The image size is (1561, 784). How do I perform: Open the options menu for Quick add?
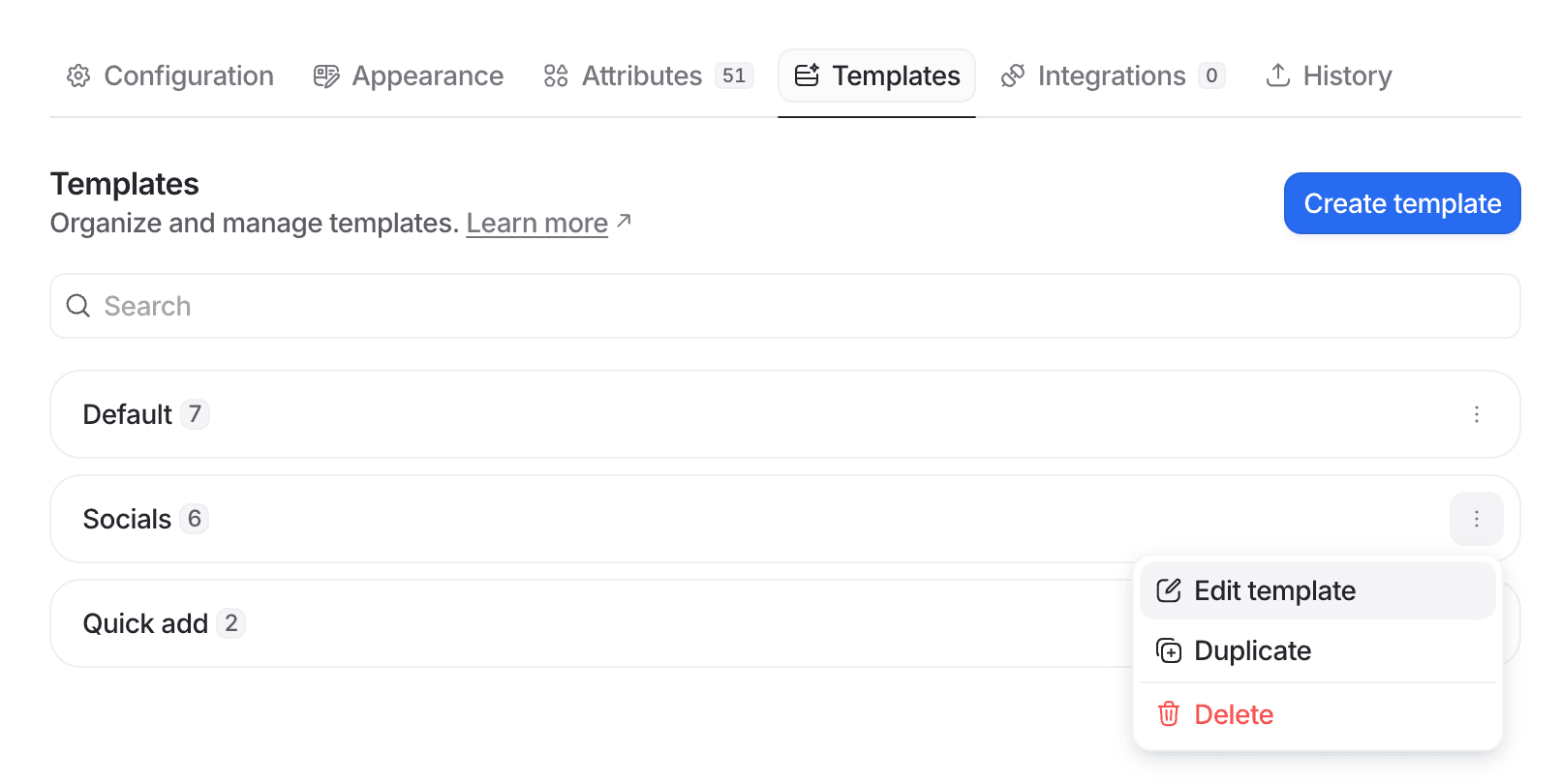point(1477,623)
